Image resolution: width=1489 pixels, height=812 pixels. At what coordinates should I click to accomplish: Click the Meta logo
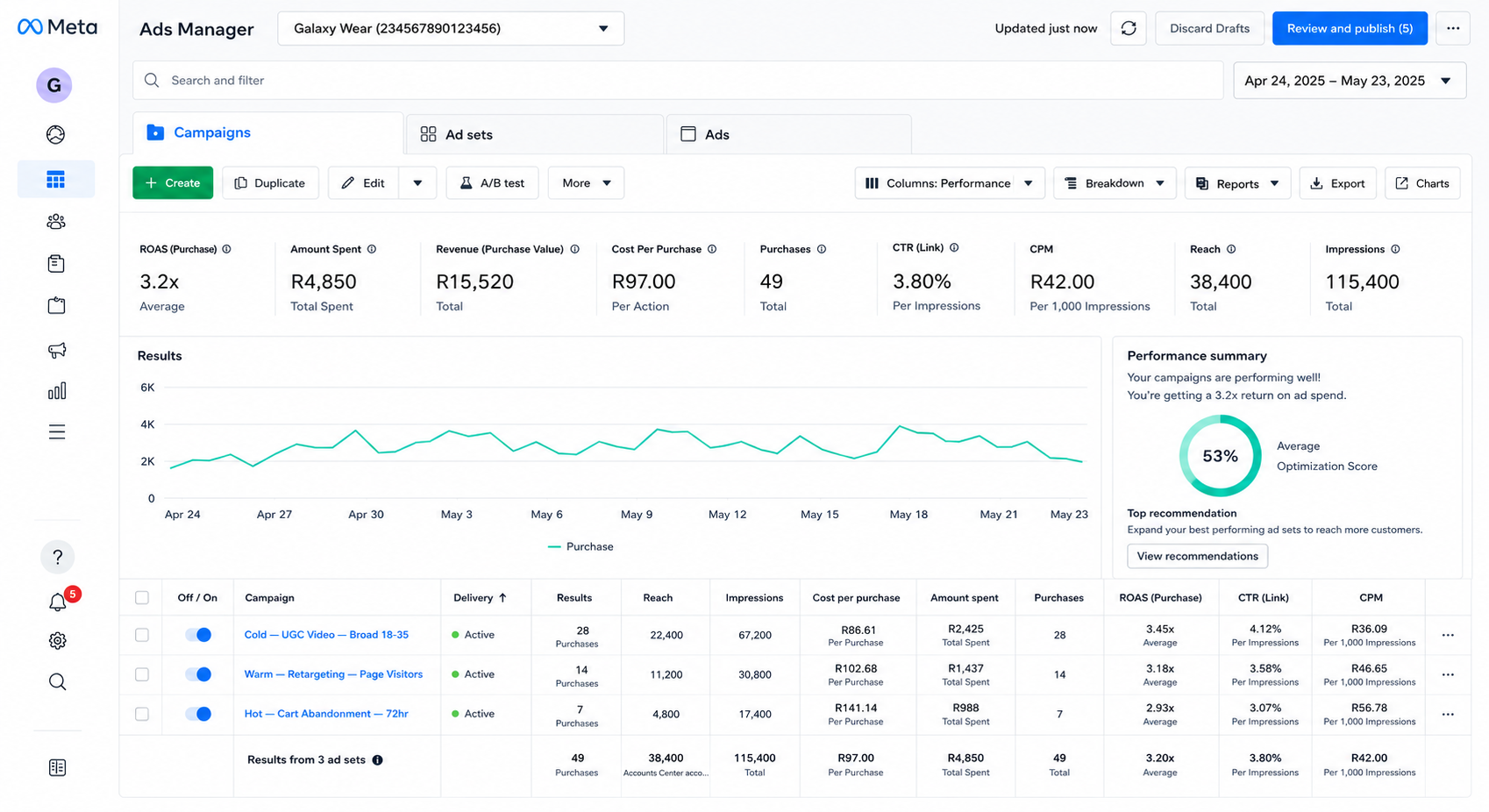coord(57,27)
